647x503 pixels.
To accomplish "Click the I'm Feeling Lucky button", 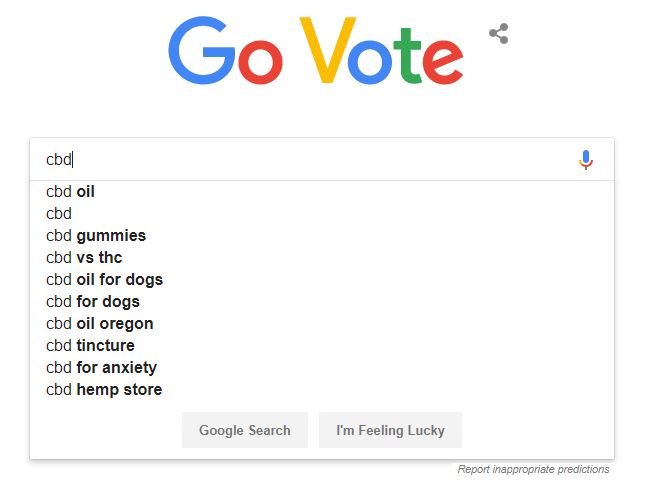I will [390, 430].
